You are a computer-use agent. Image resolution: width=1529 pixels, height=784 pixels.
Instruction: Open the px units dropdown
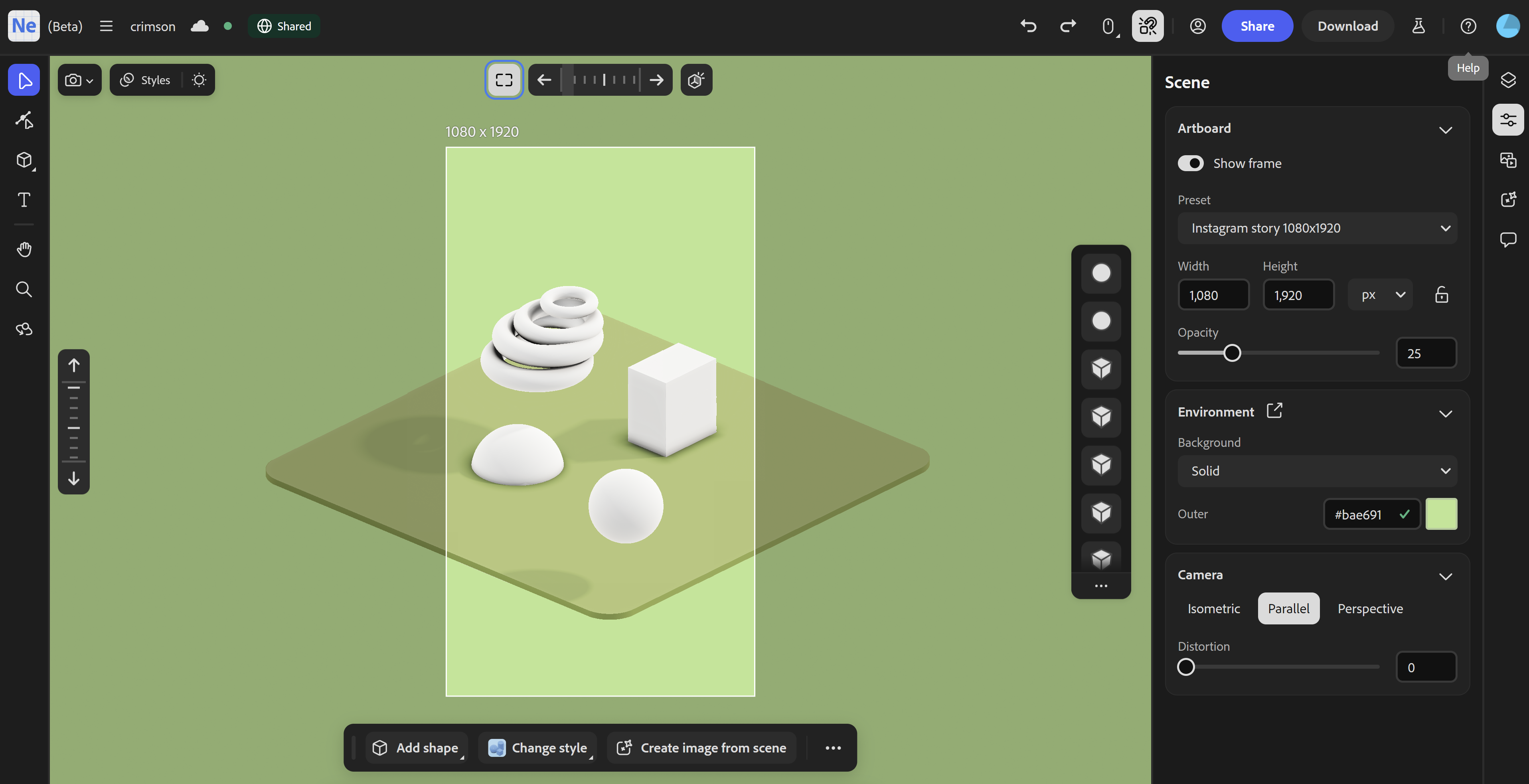coord(1379,295)
